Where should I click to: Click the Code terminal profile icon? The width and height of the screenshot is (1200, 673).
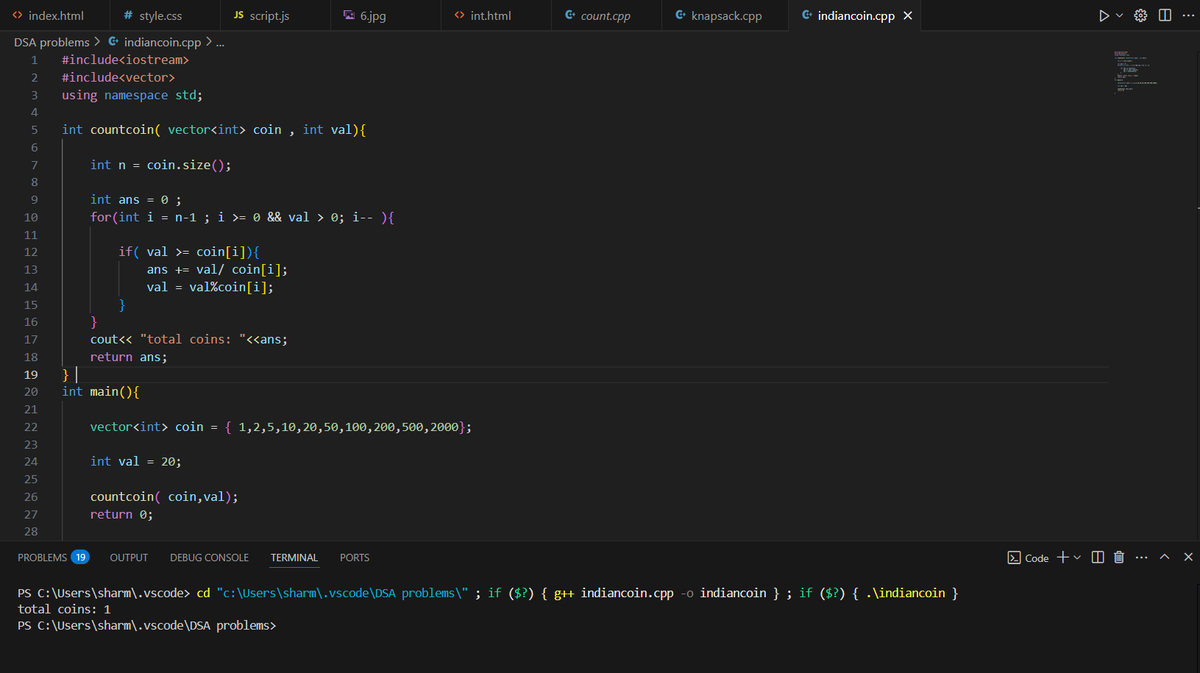(1013, 557)
